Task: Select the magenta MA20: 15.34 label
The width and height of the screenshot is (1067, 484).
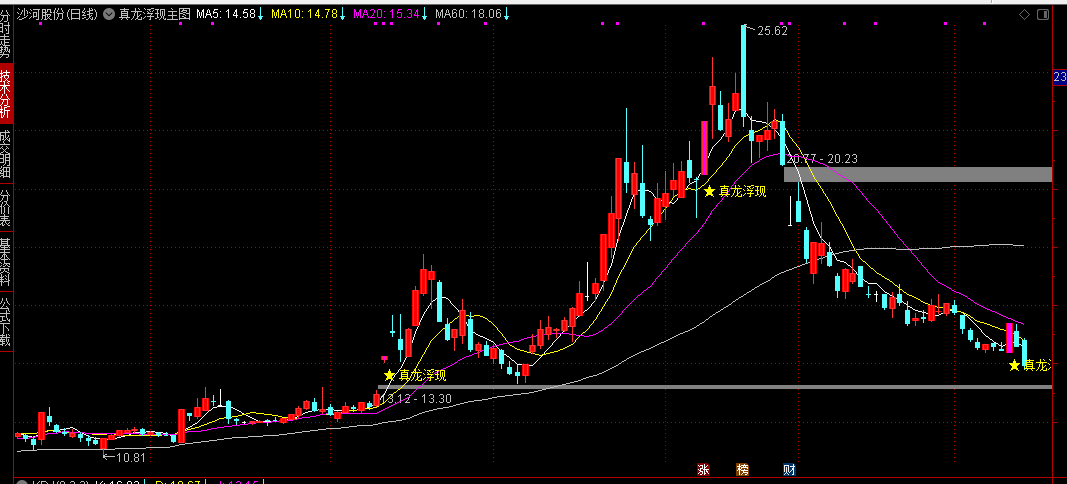Action: point(386,14)
